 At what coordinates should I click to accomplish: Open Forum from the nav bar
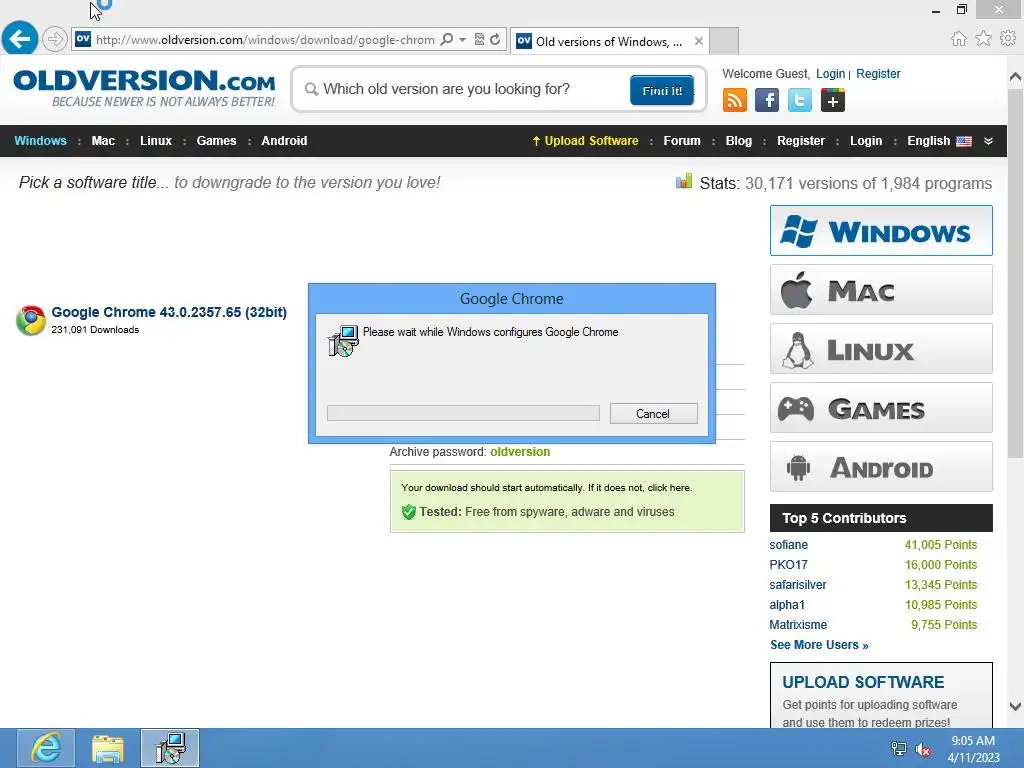(682, 140)
